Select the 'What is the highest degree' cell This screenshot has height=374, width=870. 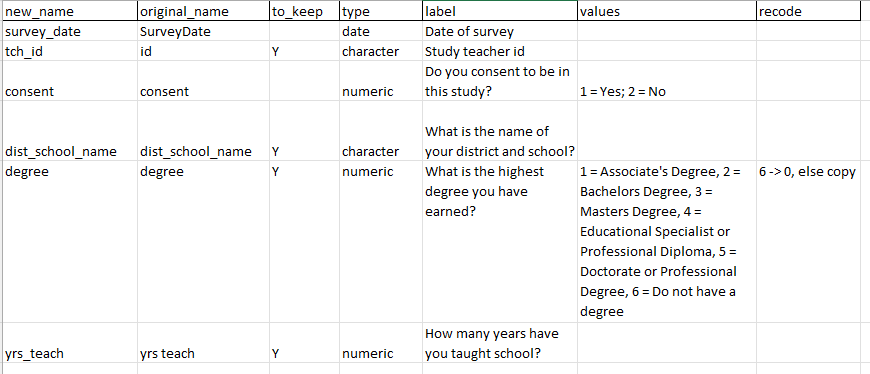[x=499, y=242]
